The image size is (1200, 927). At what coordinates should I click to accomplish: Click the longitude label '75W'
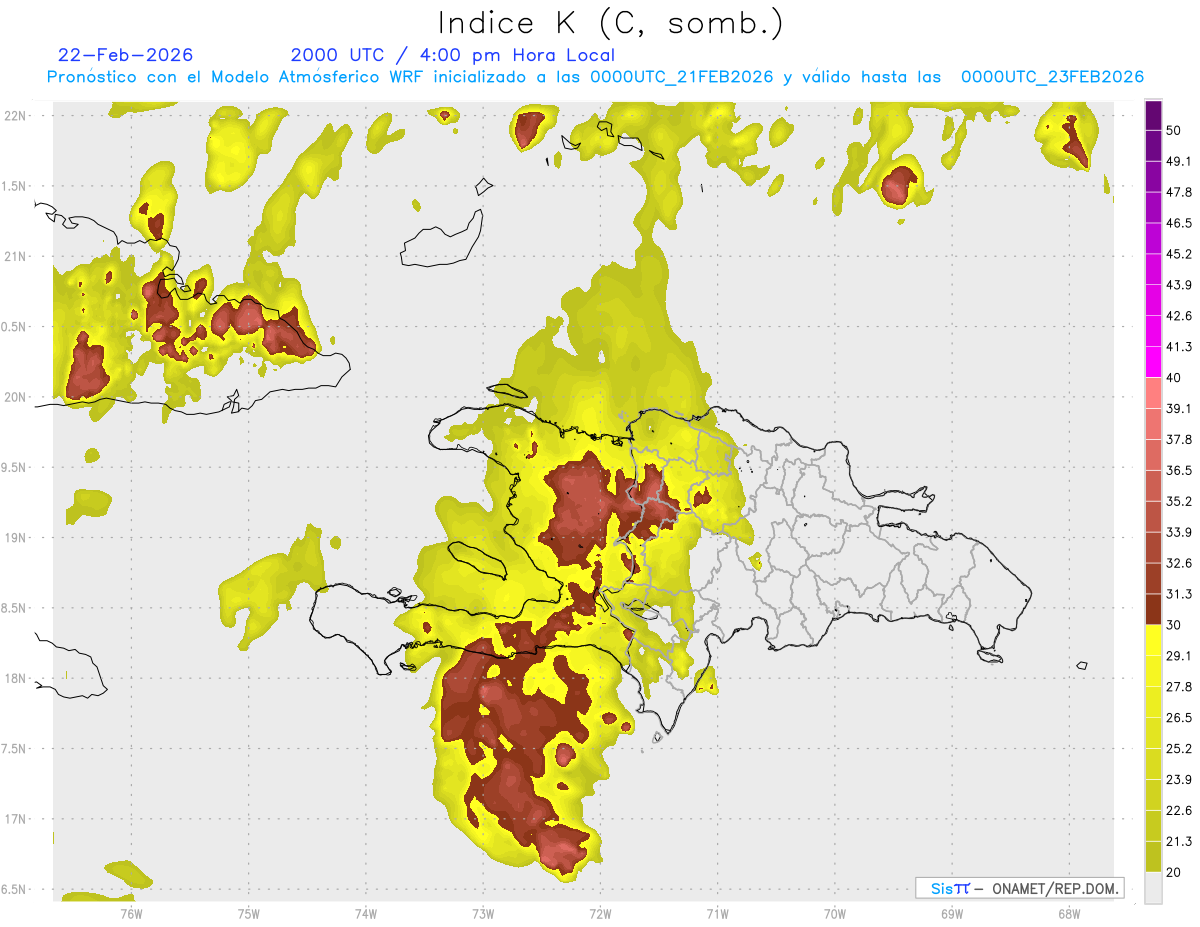tap(249, 913)
